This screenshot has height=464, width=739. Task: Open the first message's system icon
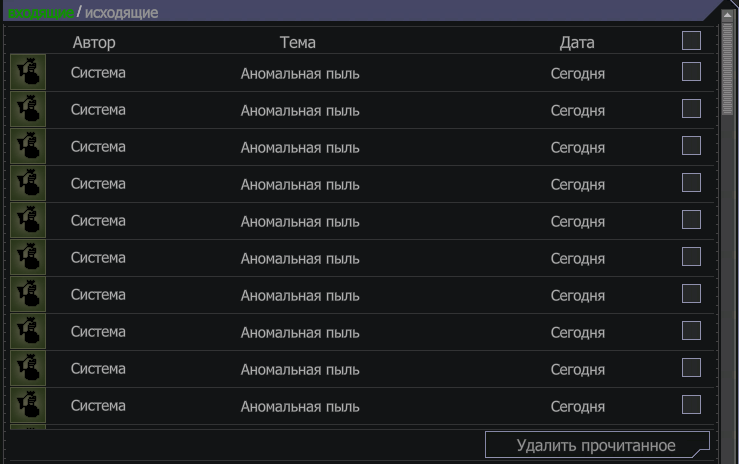coord(28,72)
